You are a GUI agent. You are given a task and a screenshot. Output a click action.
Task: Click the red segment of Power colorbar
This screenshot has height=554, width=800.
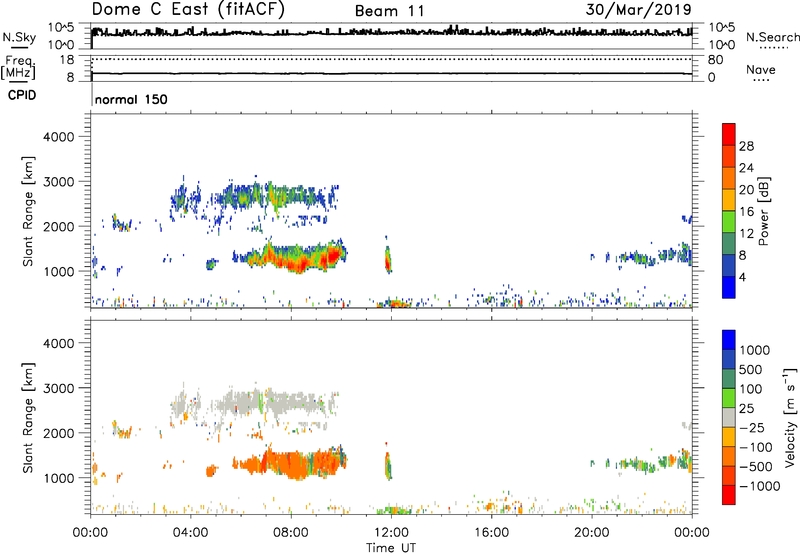[x=729, y=134]
